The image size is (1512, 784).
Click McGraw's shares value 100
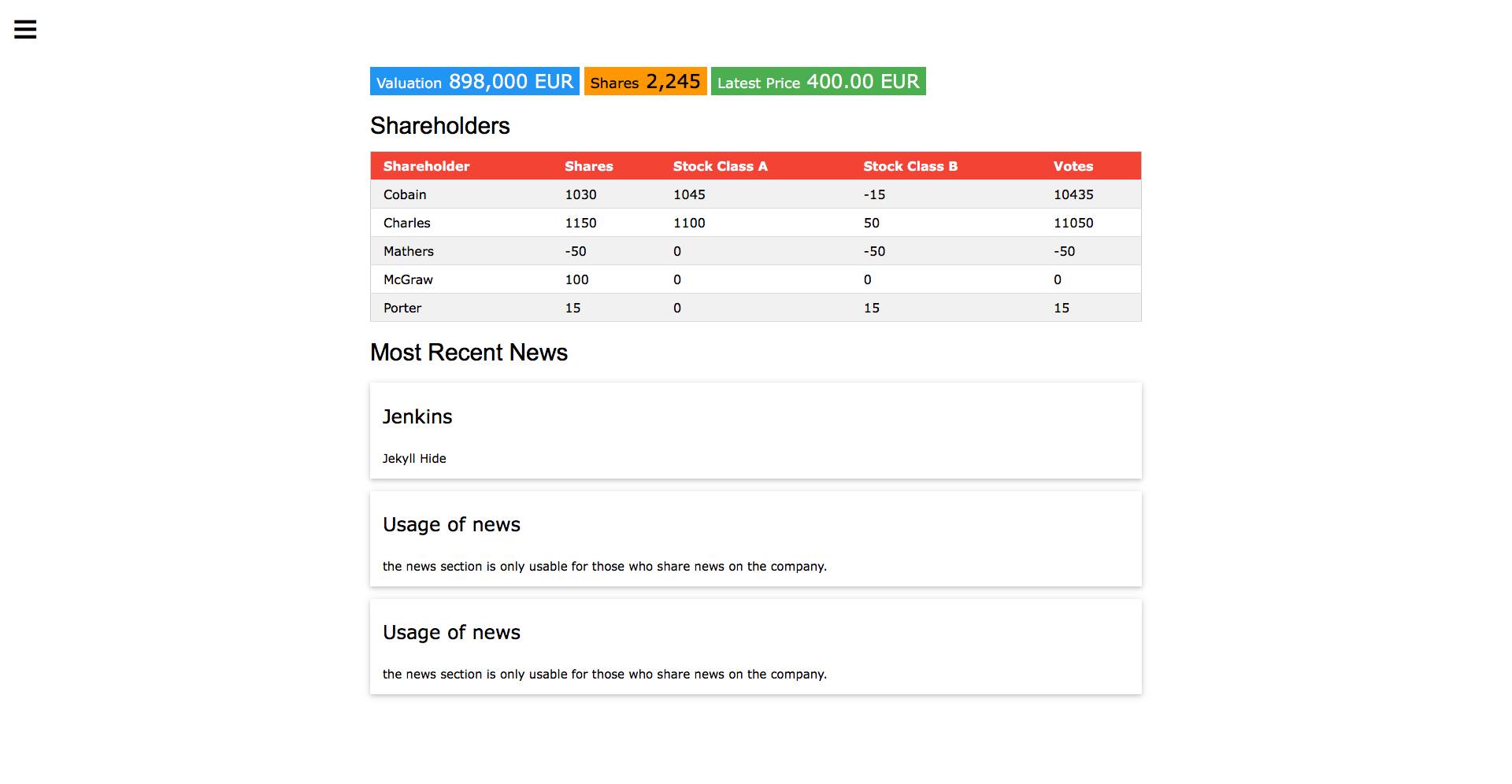pos(576,279)
